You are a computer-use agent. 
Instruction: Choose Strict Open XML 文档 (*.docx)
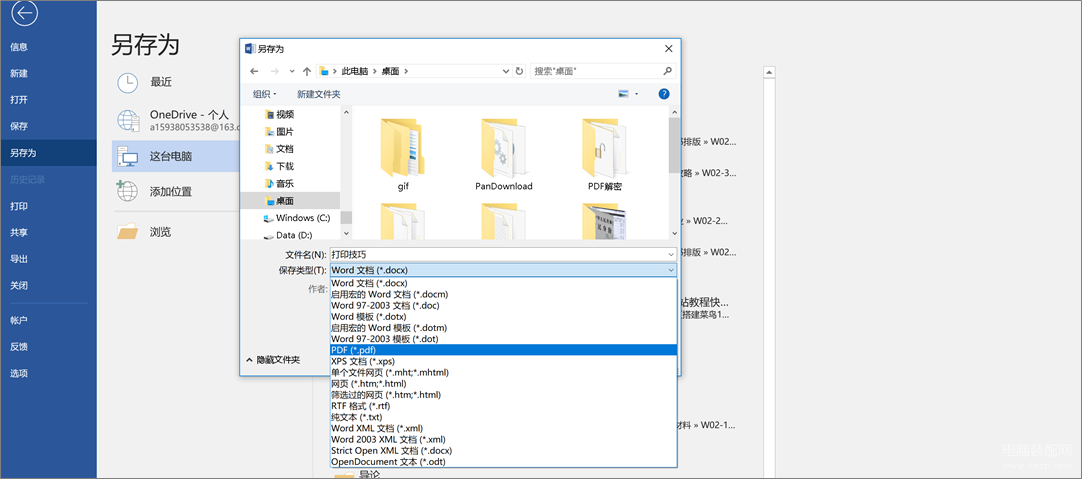coord(503,451)
